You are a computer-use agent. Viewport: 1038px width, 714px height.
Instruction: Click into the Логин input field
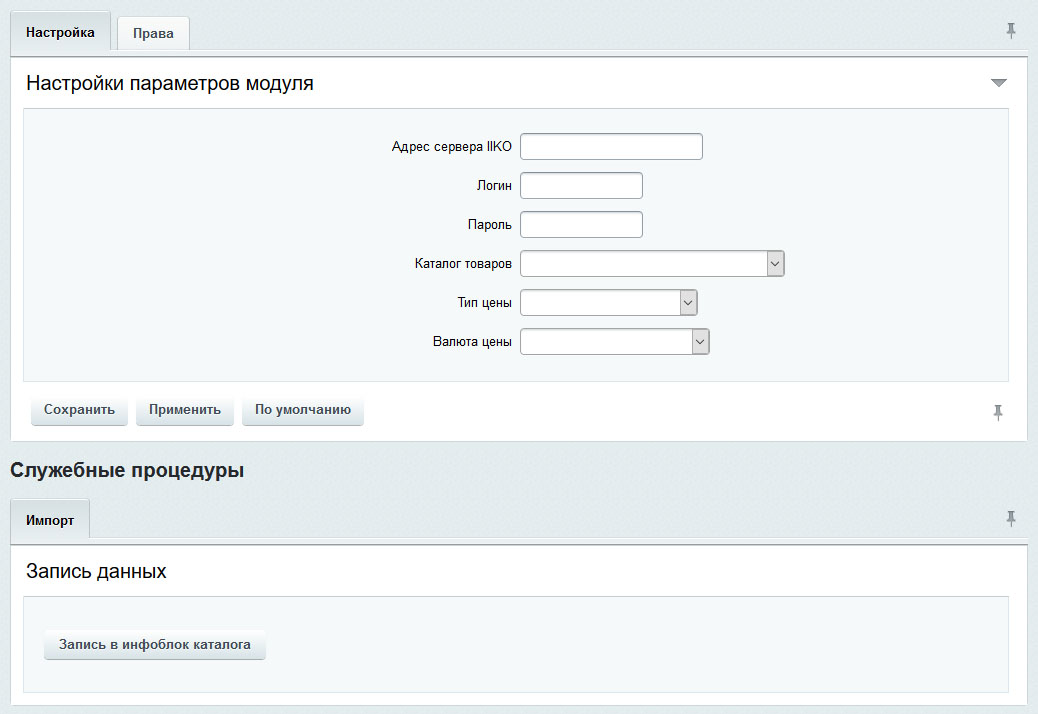[x=581, y=186]
